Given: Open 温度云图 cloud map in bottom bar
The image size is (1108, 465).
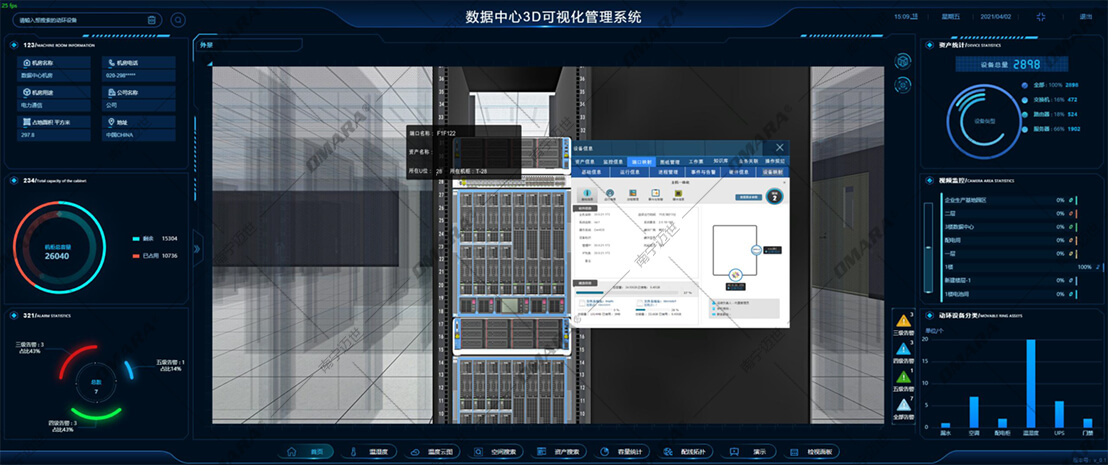Looking at the screenshot, I should click(430, 452).
